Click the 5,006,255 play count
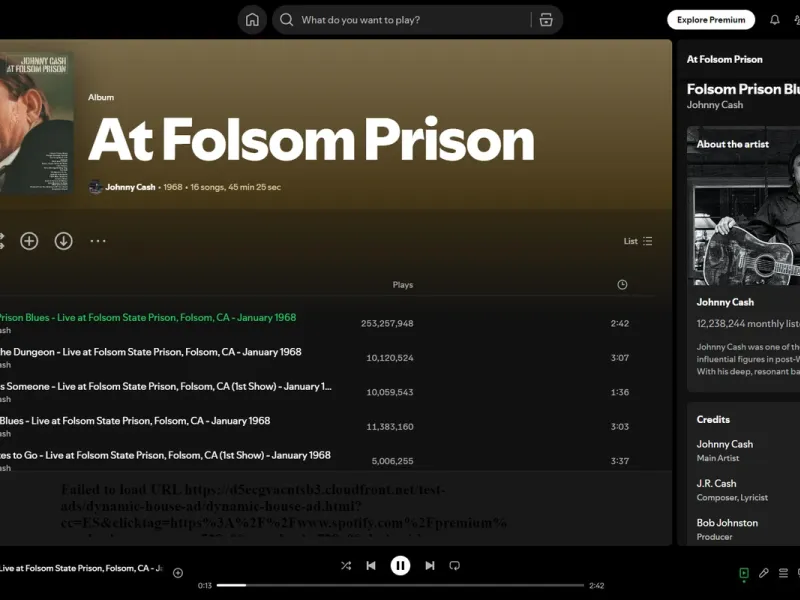Image resolution: width=800 pixels, height=600 pixels. 392,461
